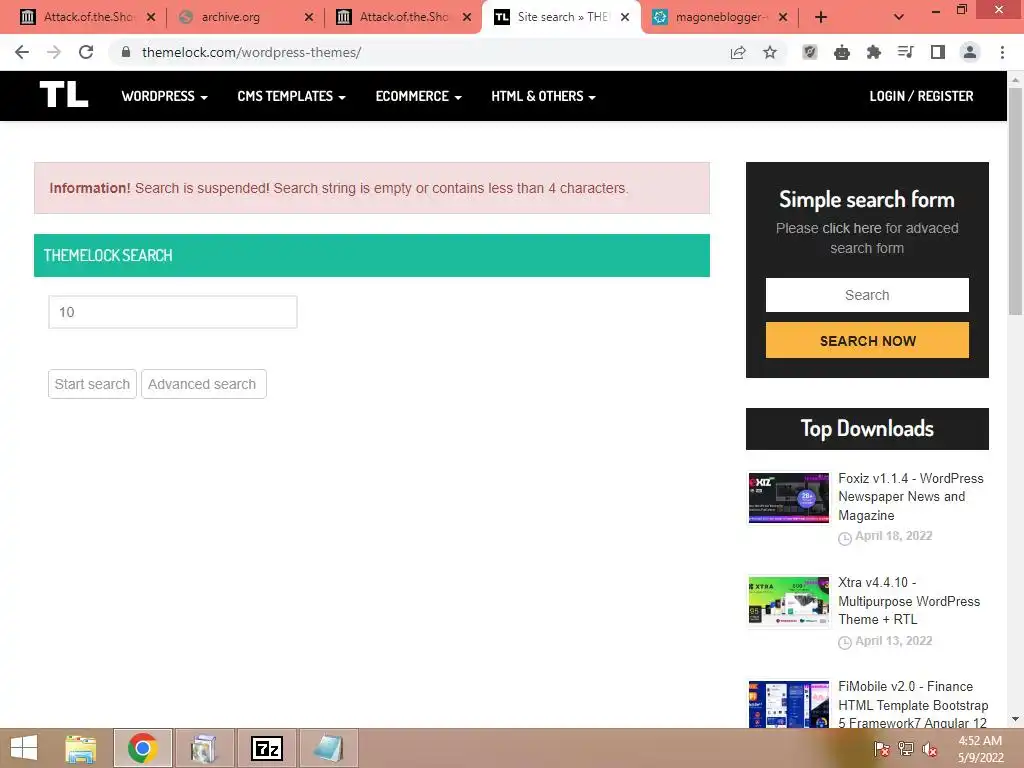Viewport: 1024px width, 768px height.
Task: Open the Chrome profile avatar
Action: click(x=970, y=52)
